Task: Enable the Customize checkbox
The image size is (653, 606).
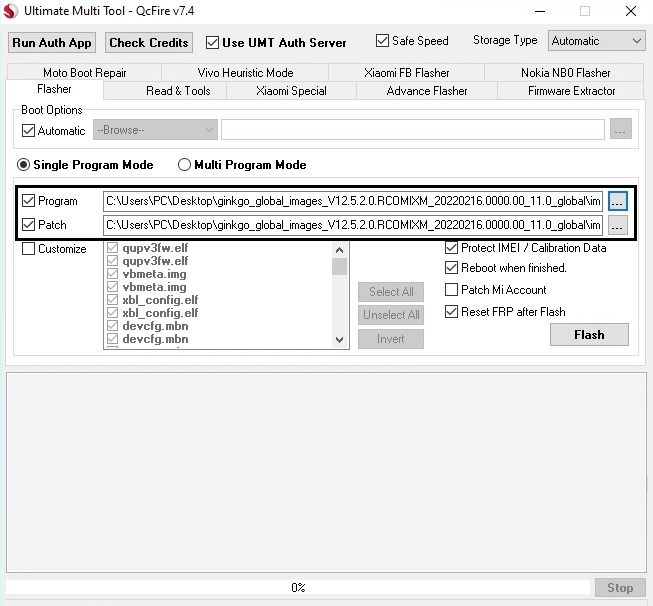Action: coord(28,249)
